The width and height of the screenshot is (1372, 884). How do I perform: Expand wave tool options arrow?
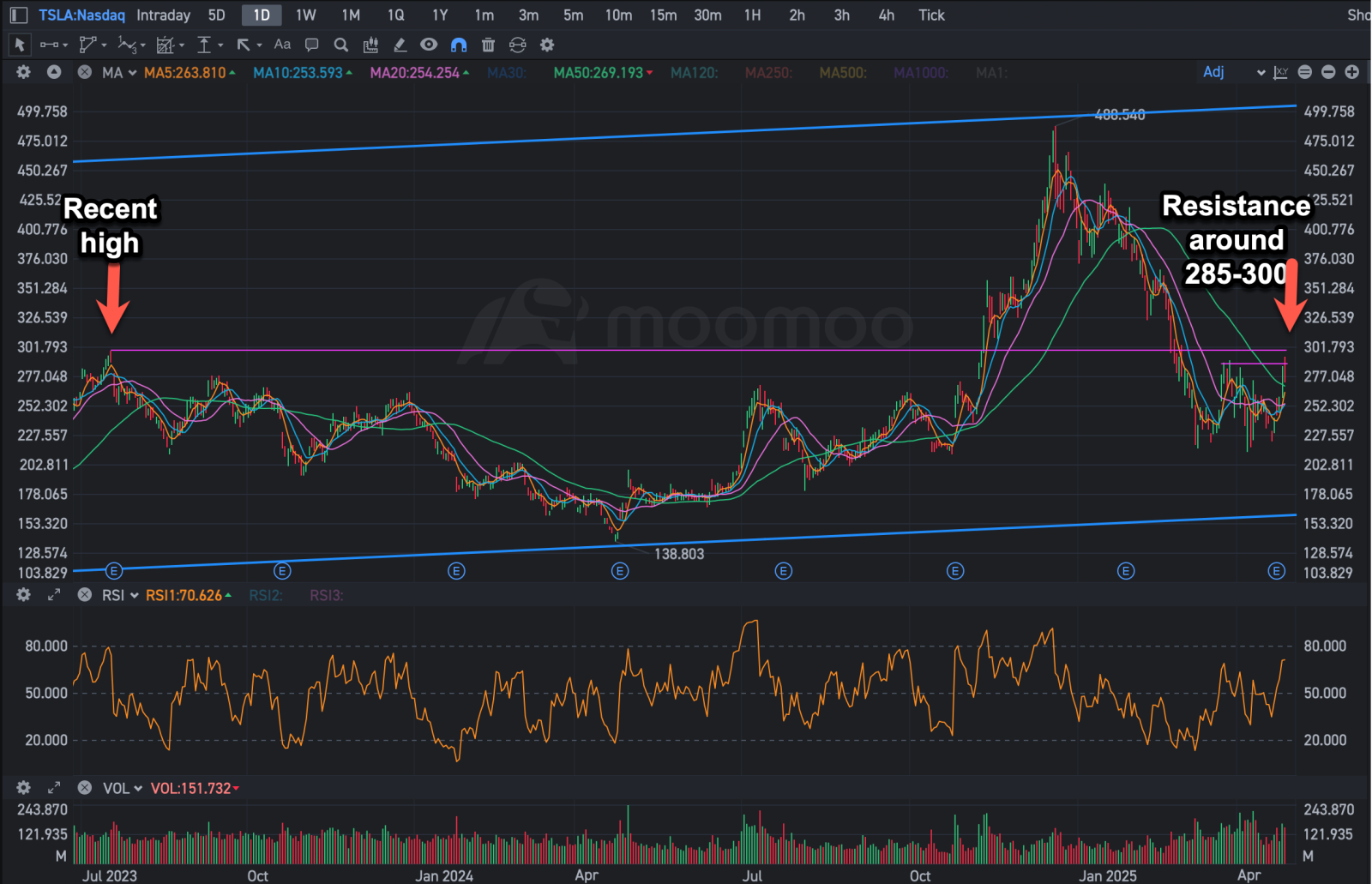click(142, 45)
